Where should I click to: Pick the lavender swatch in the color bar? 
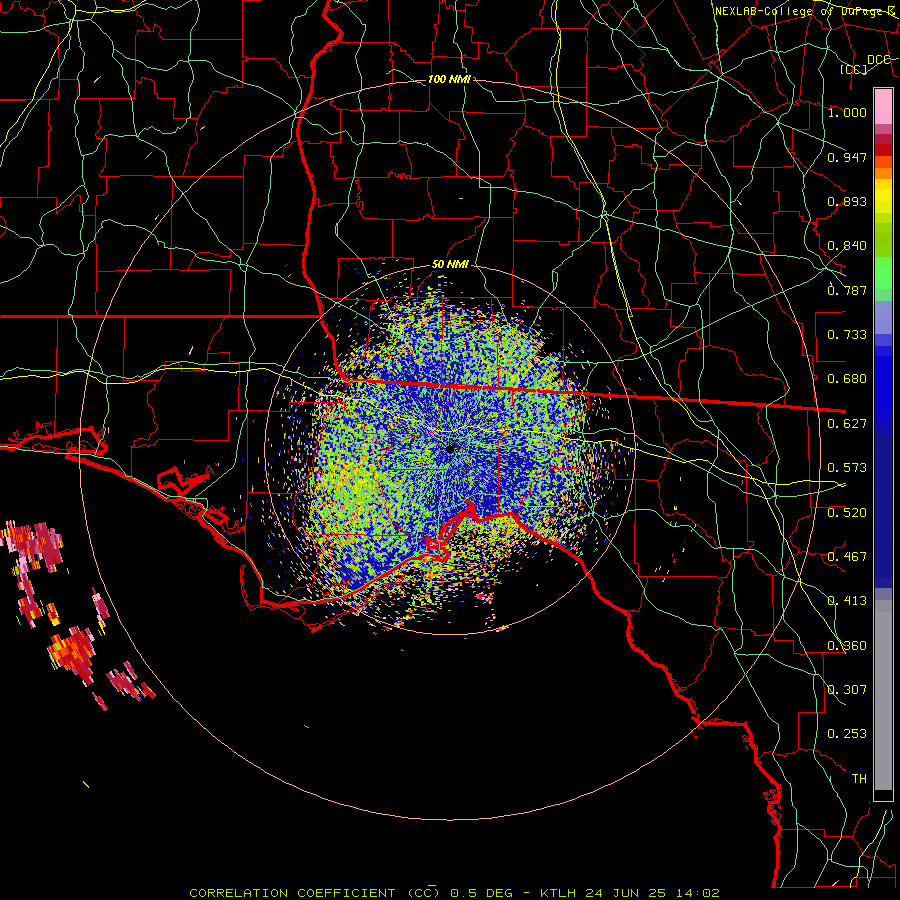883,317
